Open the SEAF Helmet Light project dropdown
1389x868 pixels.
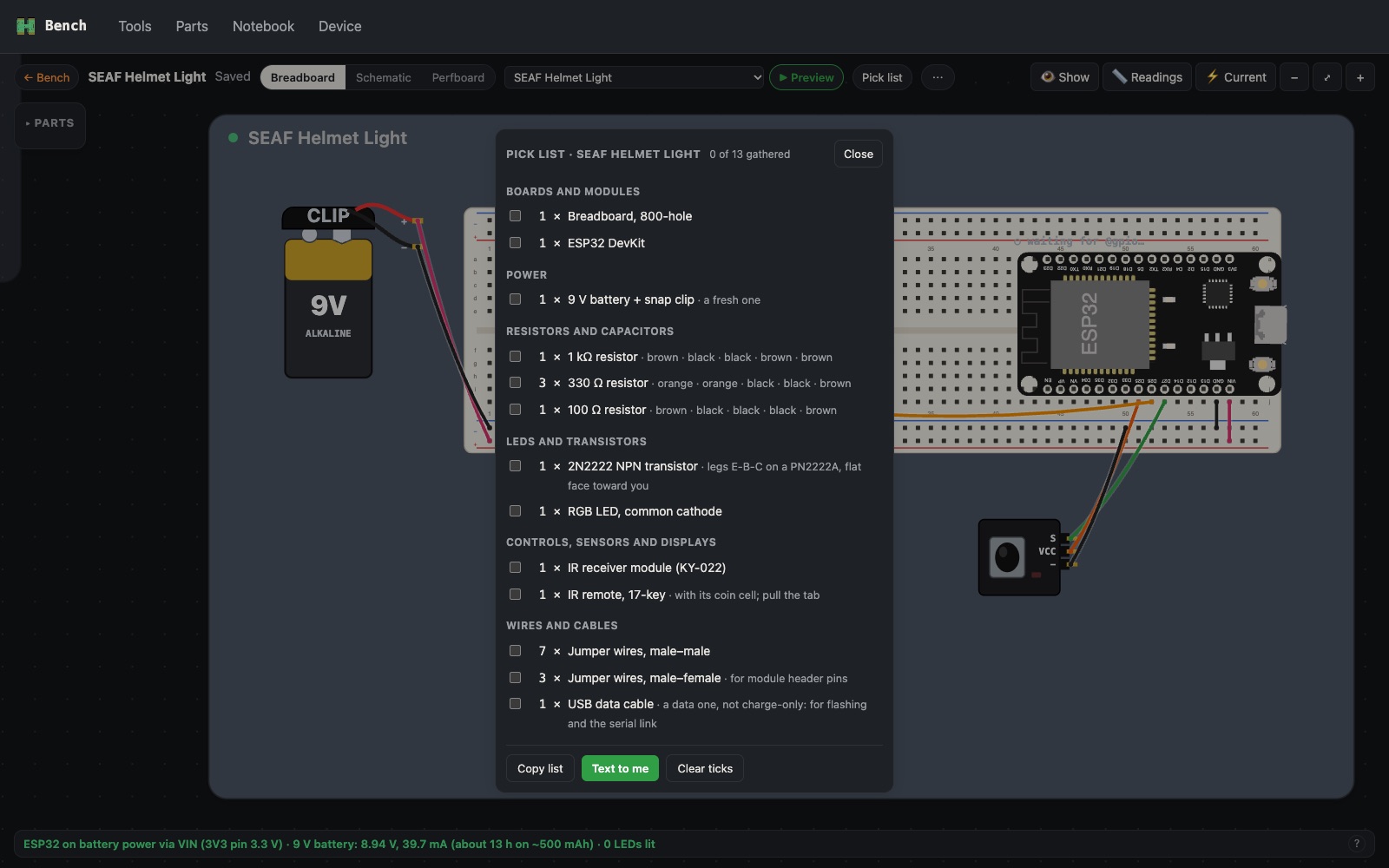(635, 77)
